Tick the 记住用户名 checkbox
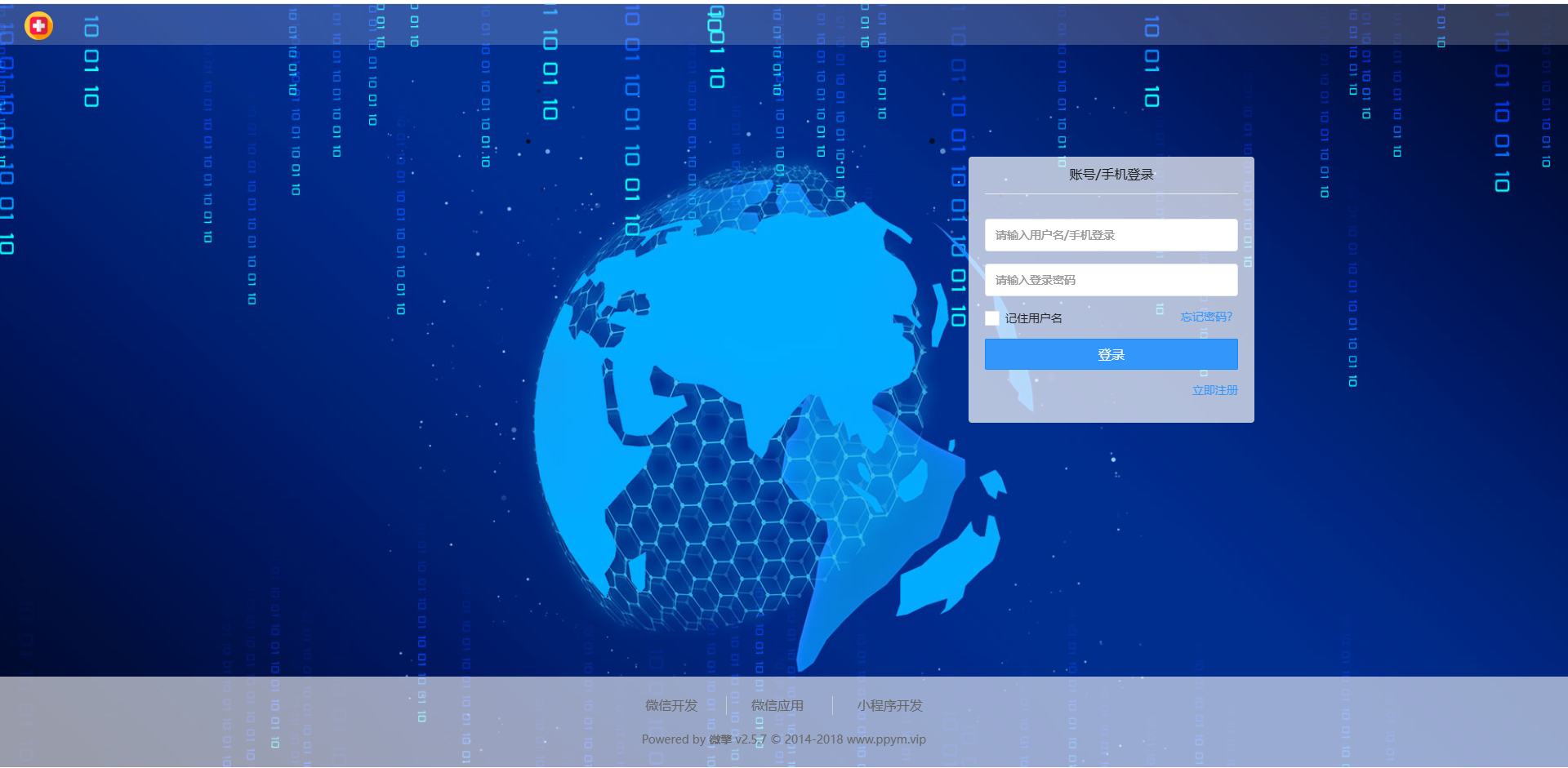 (992, 318)
